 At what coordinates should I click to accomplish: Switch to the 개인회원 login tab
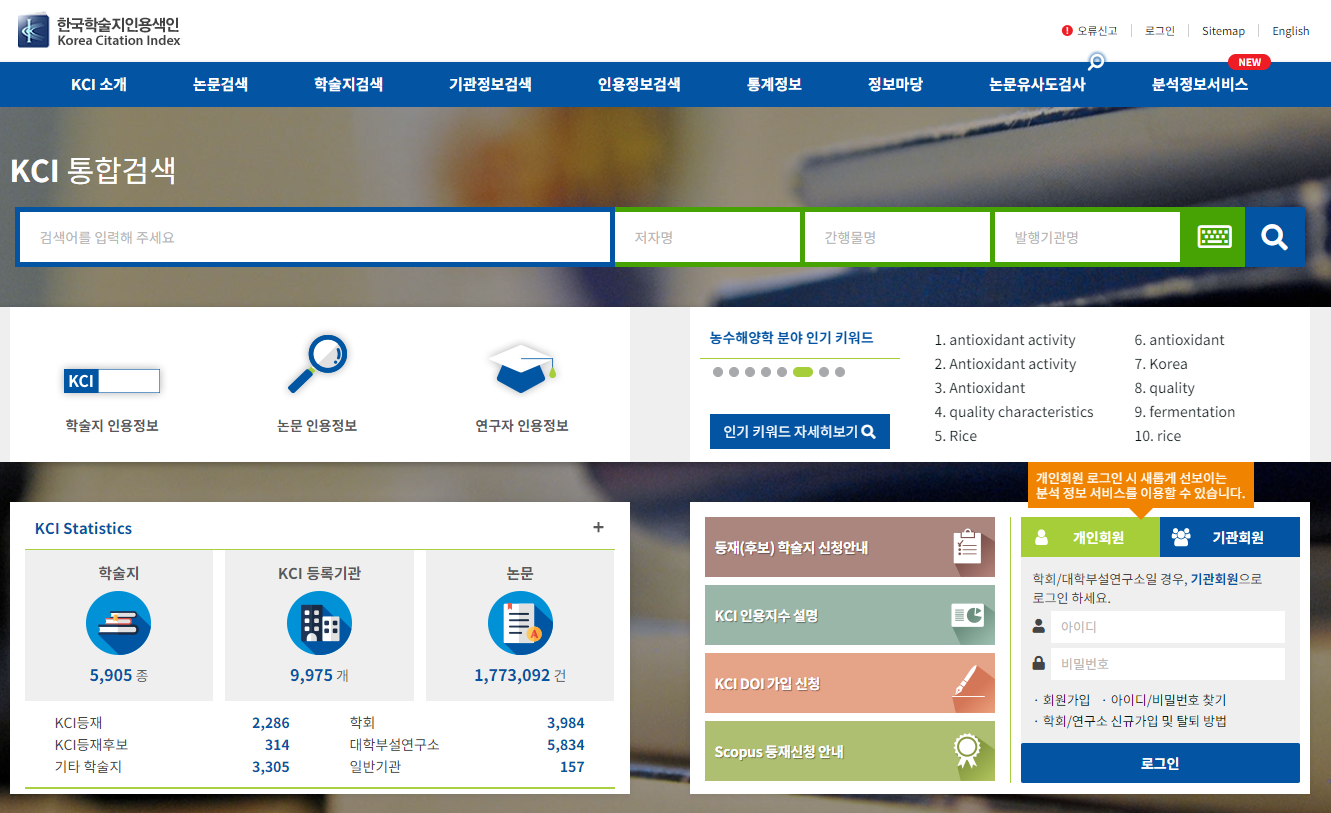[1090, 537]
